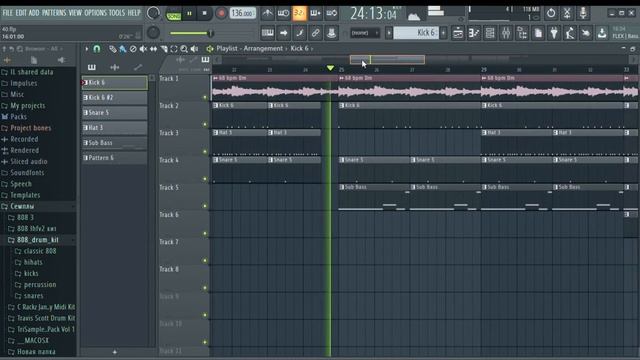Select the Paint brush tool in Playlist
This screenshot has height=360, width=640.
pyautogui.click(x=122, y=49)
